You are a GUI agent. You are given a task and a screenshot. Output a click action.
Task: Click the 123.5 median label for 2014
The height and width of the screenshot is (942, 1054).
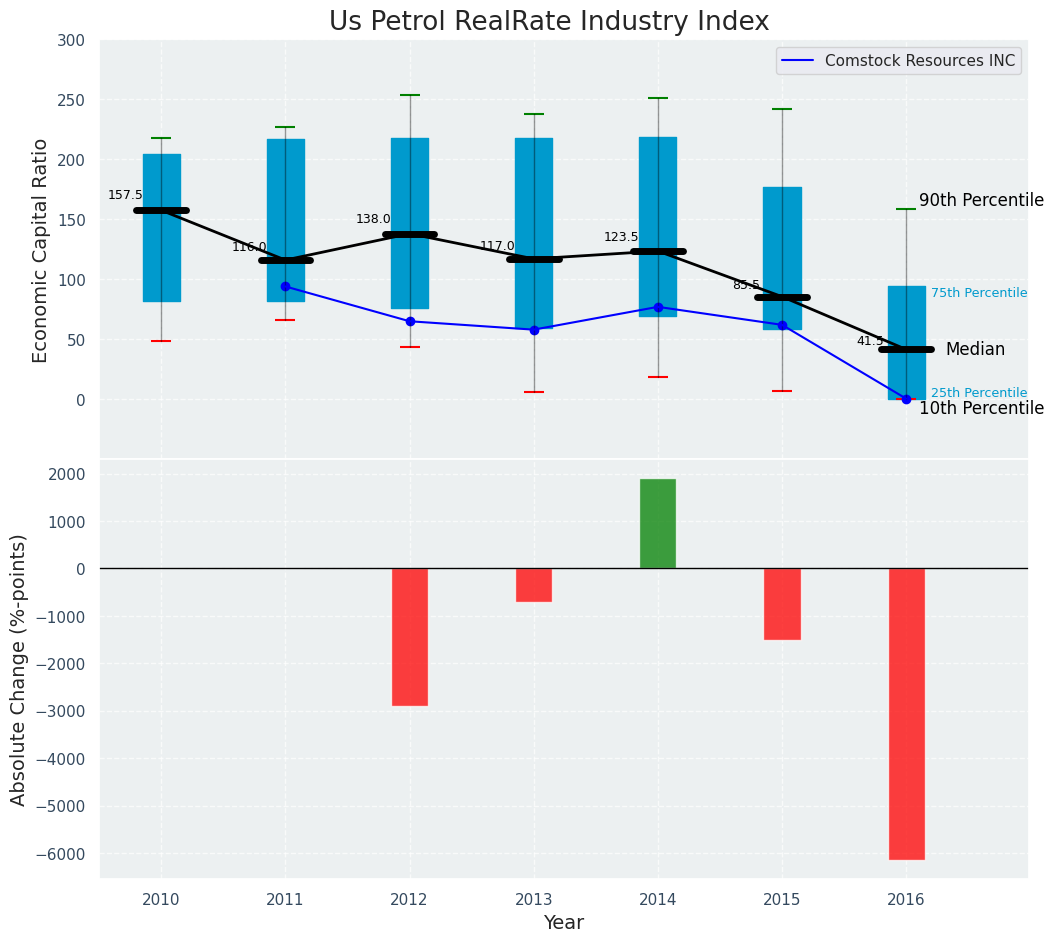pyautogui.click(x=621, y=237)
